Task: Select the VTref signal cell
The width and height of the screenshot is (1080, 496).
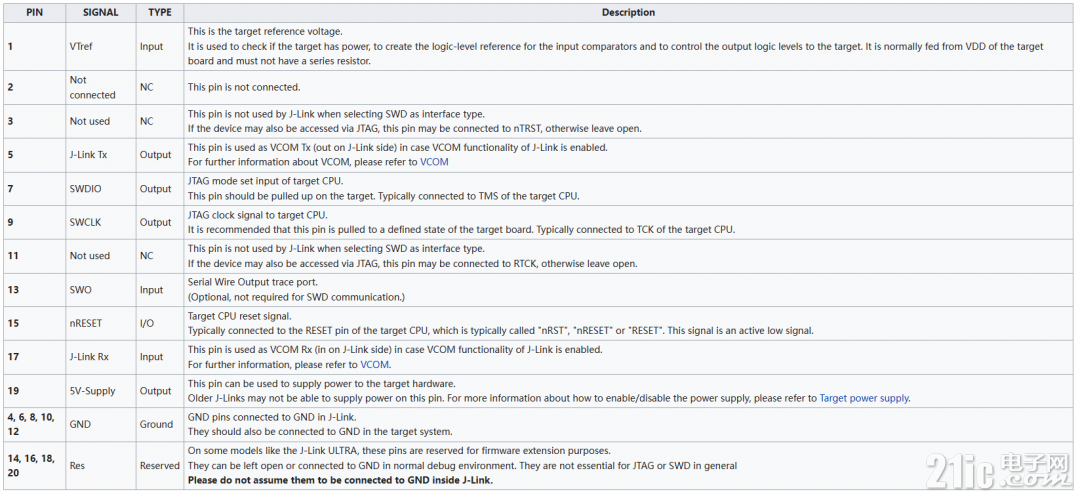Action: pyautogui.click(x=101, y=47)
